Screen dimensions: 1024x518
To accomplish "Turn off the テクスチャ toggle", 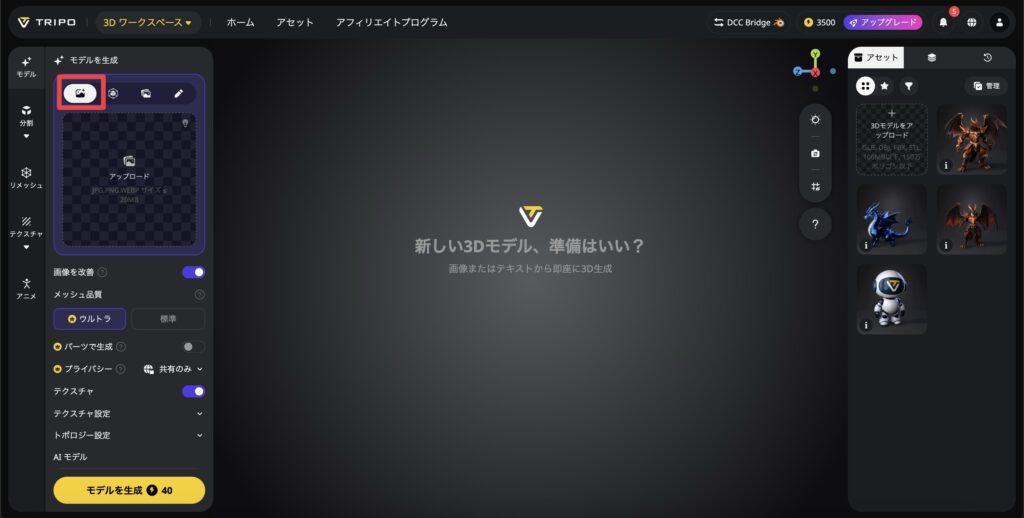I will (193, 391).
